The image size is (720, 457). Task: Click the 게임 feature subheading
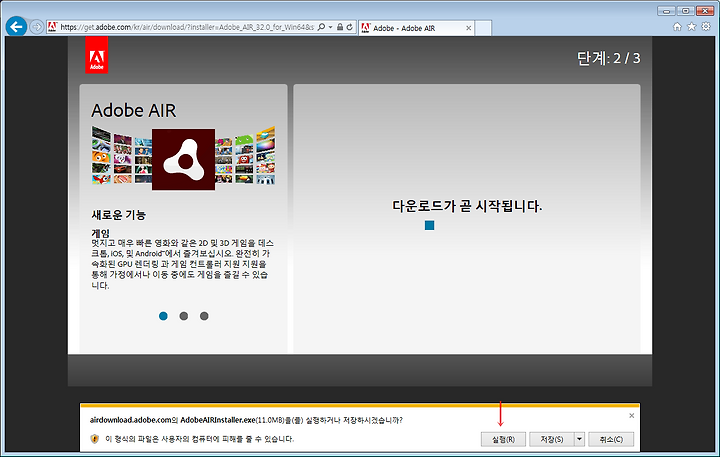[x=101, y=233]
